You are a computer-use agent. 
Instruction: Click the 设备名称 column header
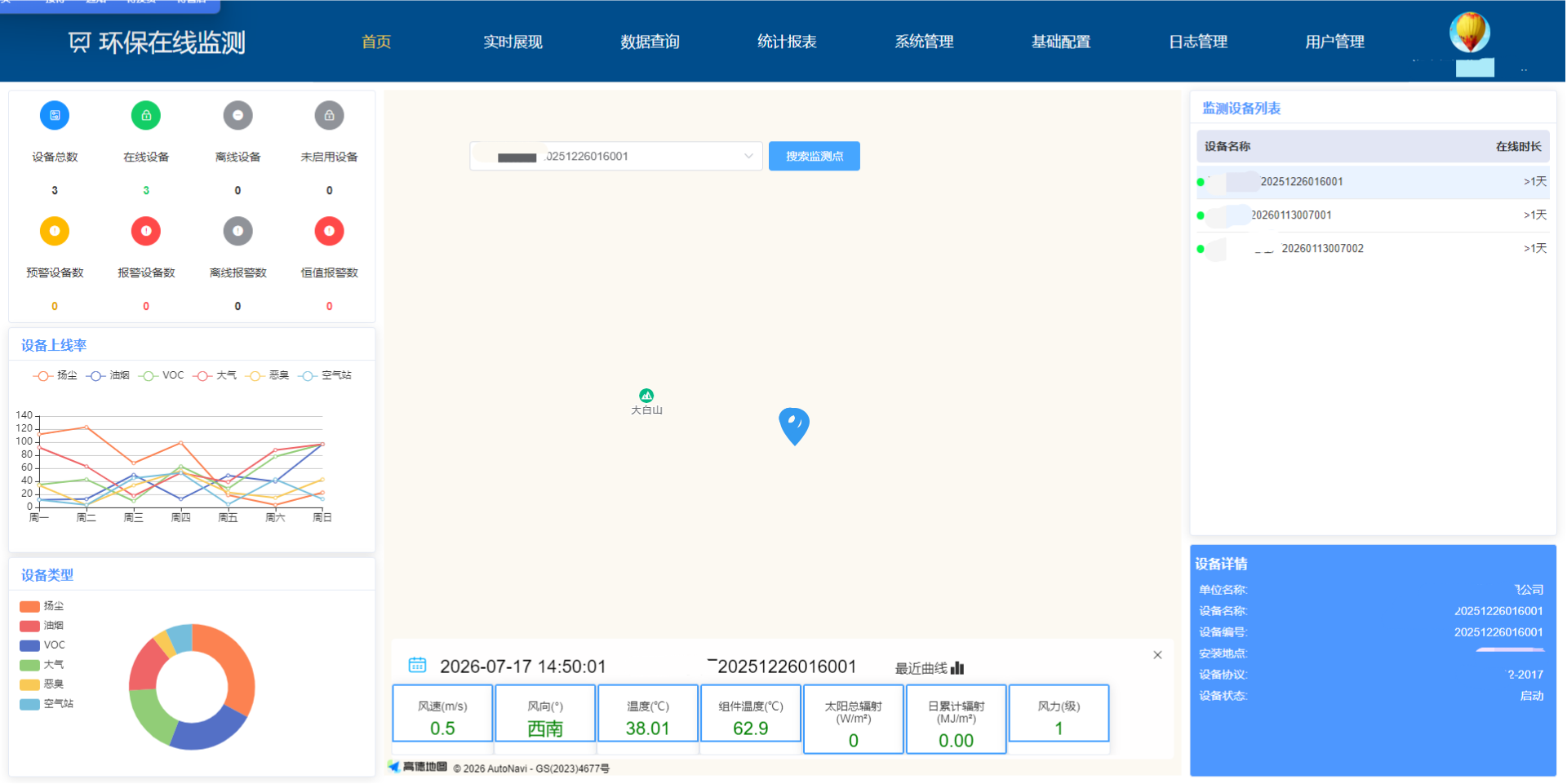pyautogui.click(x=1227, y=147)
